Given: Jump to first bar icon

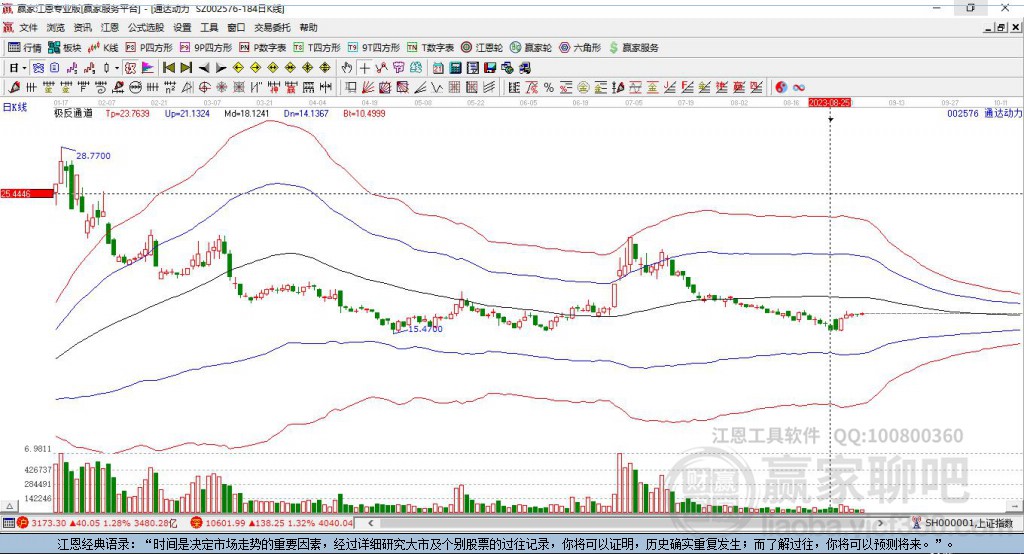Looking at the screenshot, I should (168, 68).
